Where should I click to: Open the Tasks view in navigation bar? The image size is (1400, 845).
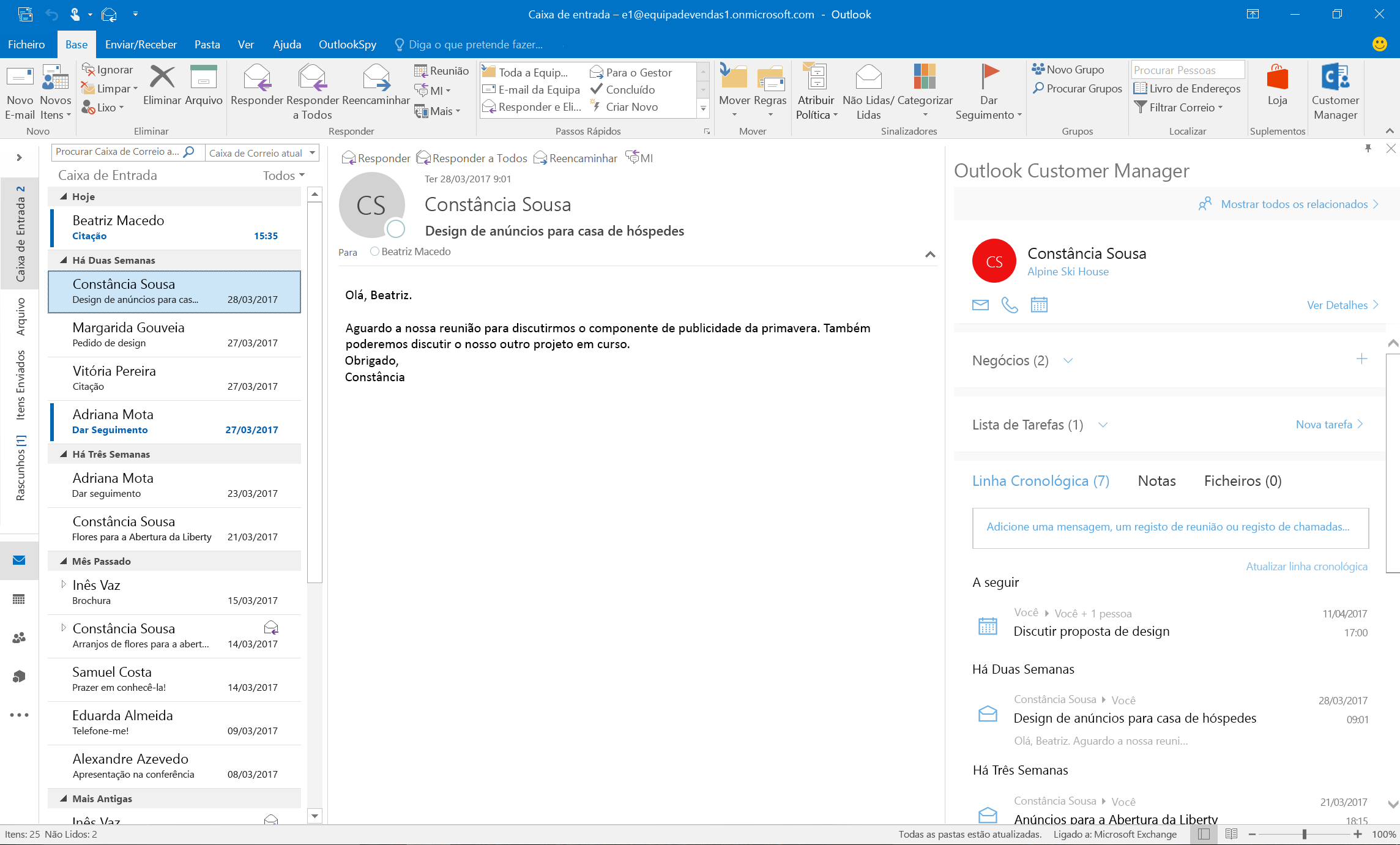tap(19, 676)
